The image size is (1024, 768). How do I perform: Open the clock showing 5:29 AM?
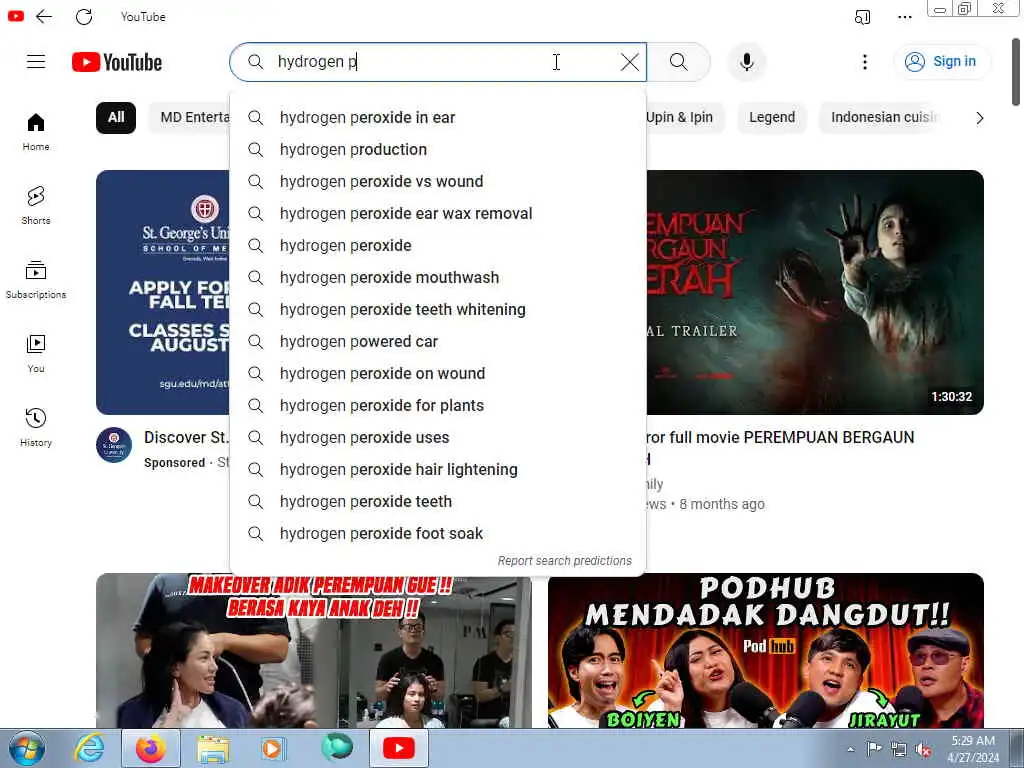coord(972,749)
